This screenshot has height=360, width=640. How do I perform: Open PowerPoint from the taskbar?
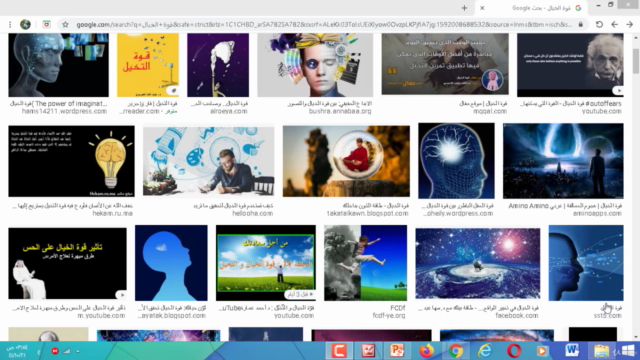(x=397, y=350)
